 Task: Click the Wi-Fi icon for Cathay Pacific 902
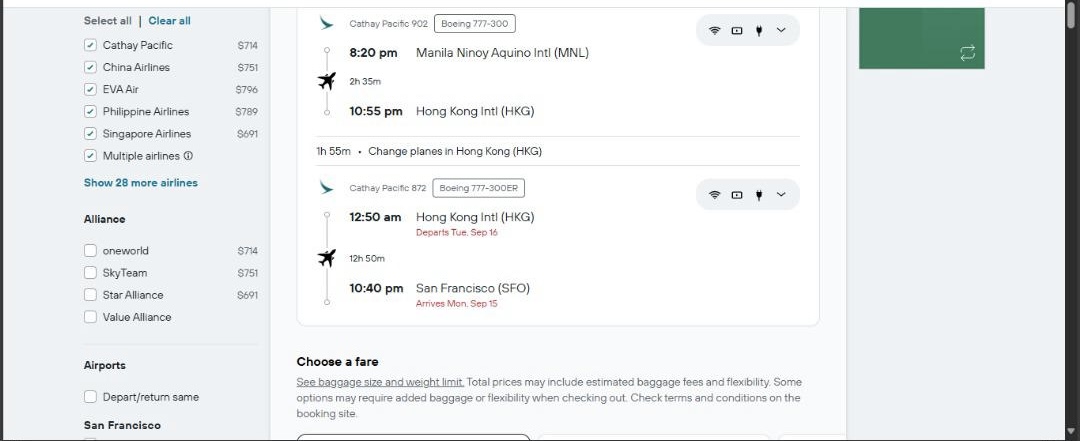coord(714,30)
